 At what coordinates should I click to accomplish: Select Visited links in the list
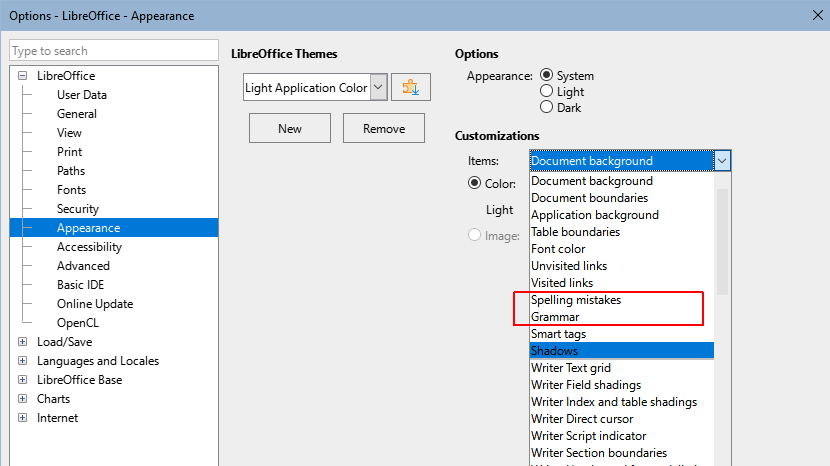(x=622, y=282)
